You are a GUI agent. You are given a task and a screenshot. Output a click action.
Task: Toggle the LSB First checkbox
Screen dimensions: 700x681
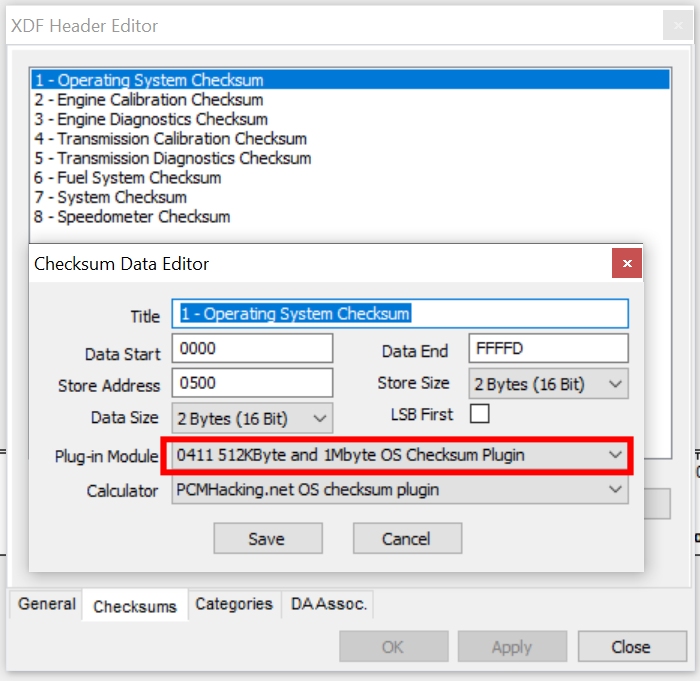pyautogui.click(x=479, y=414)
